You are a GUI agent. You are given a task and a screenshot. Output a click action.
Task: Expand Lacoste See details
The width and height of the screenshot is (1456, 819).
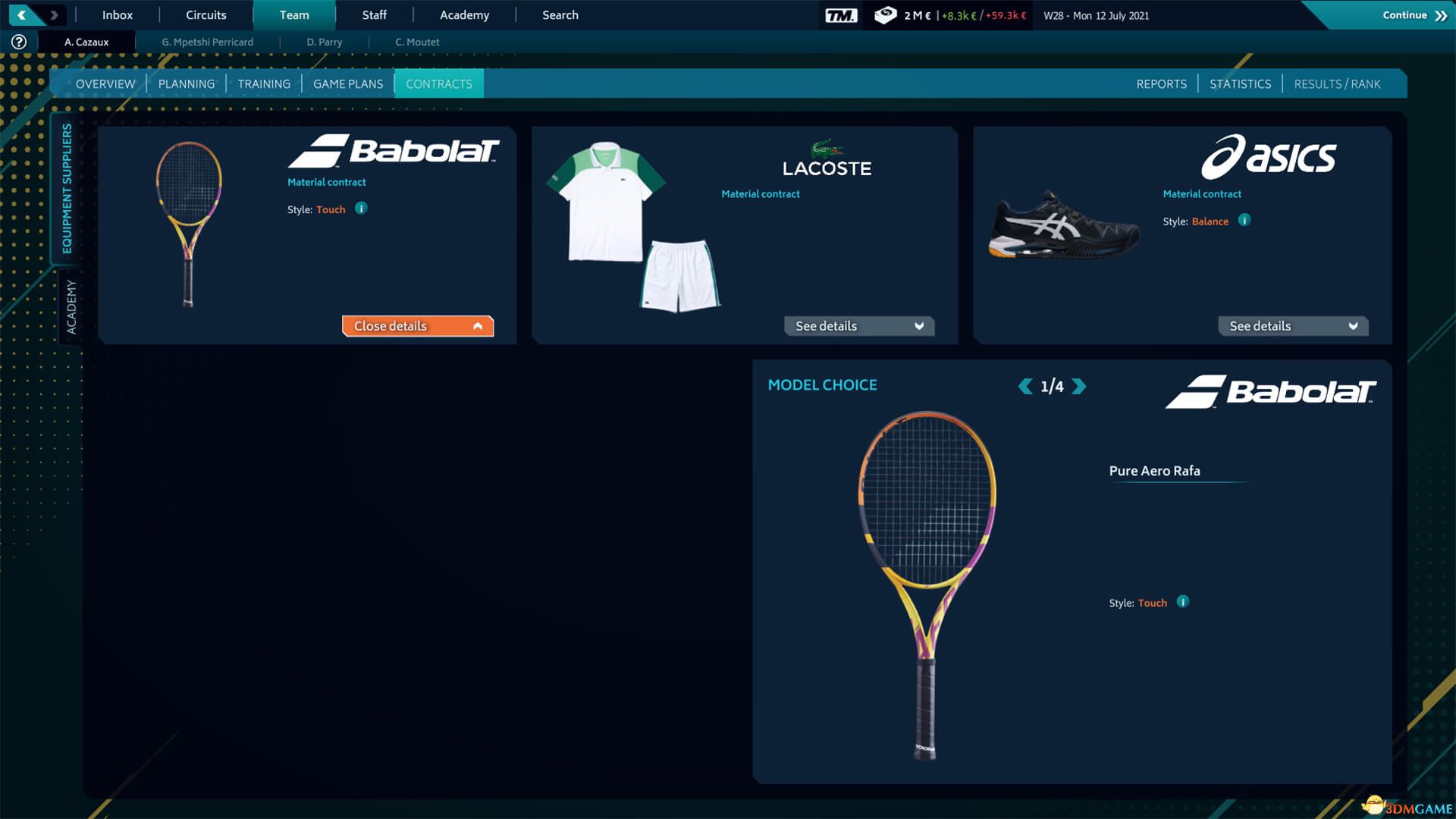(859, 326)
